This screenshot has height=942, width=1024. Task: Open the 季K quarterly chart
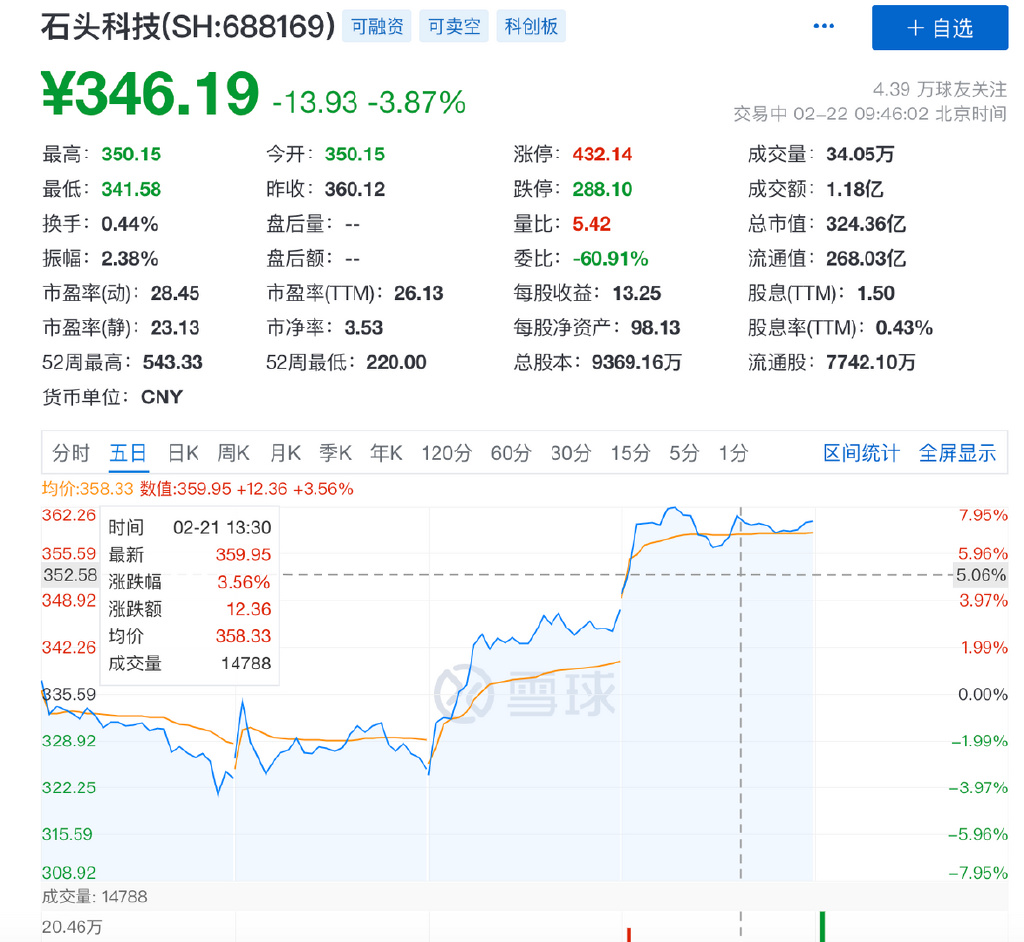(336, 453)
